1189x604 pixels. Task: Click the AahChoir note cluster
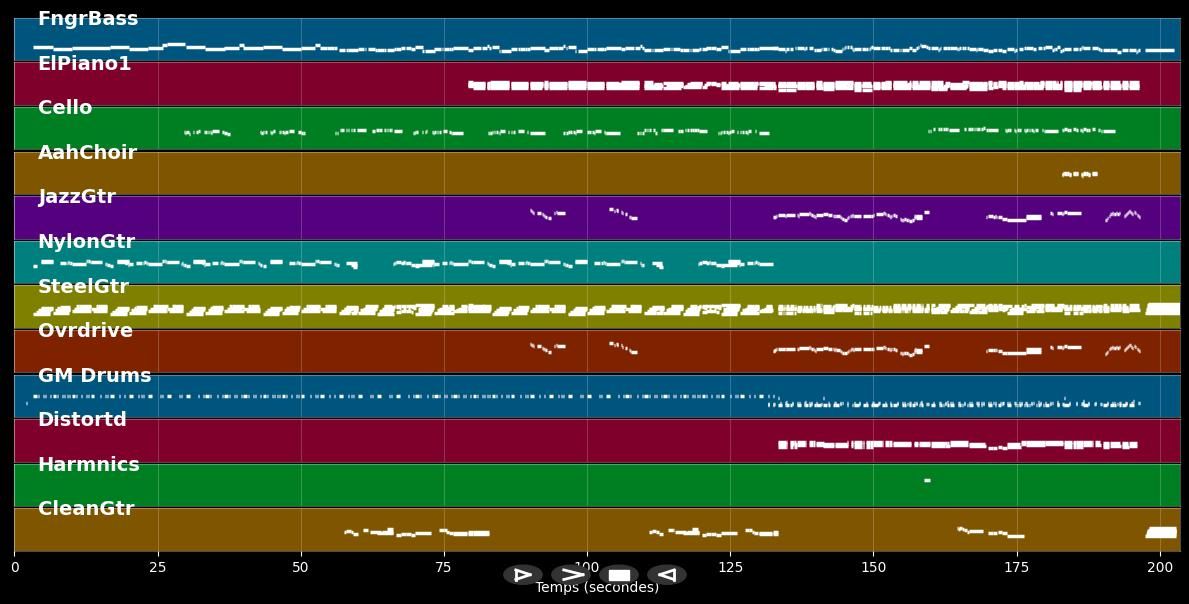tap(1079, 174)
